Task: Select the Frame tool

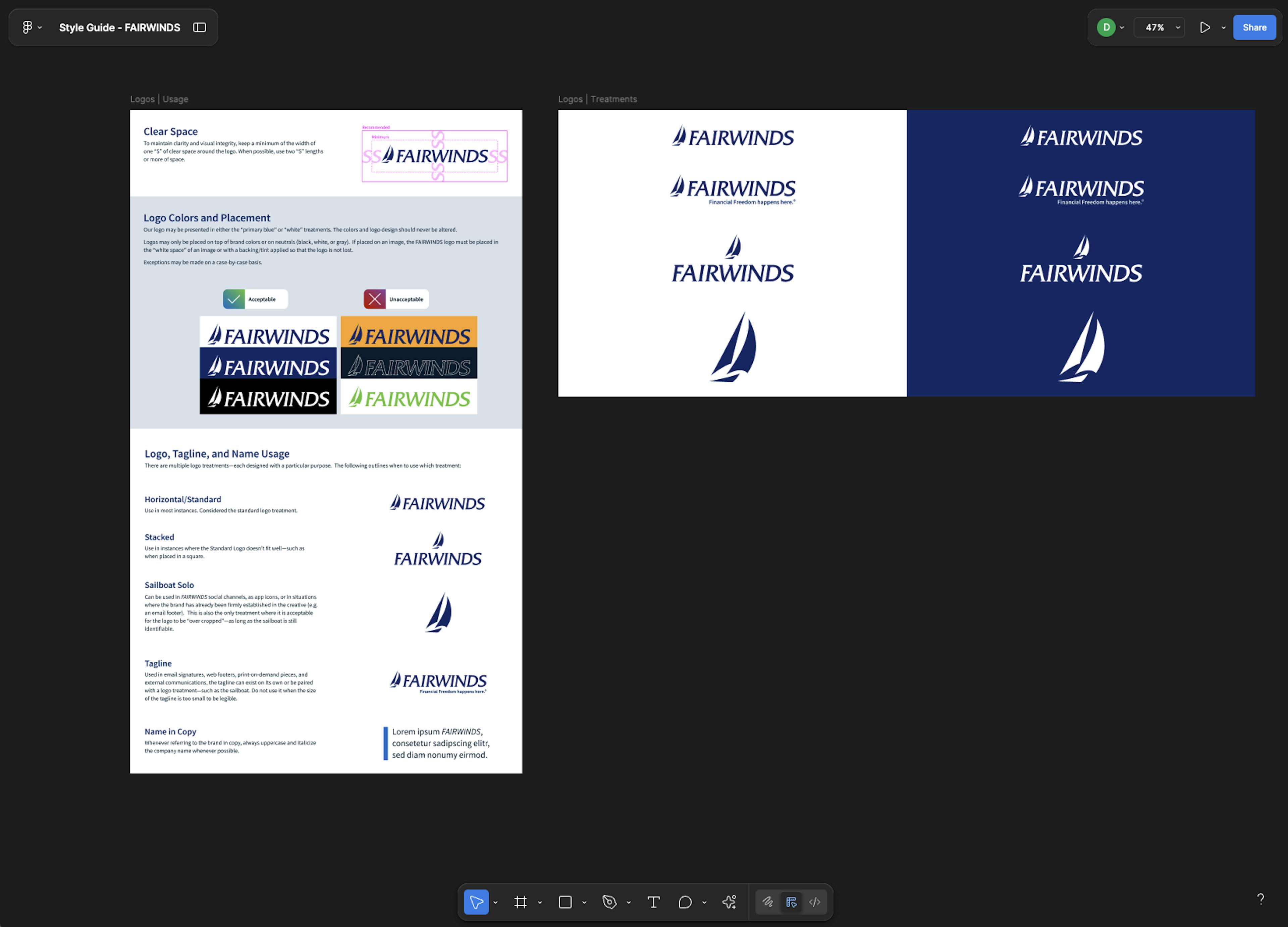Action: pos(520,902)
